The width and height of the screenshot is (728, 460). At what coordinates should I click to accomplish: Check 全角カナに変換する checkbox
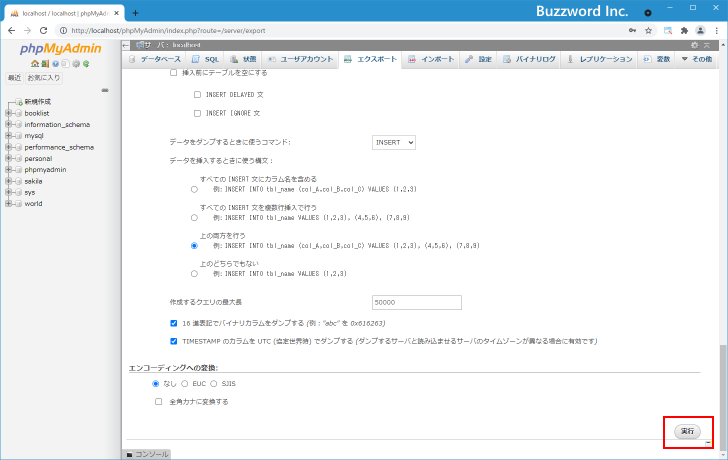[159, 402]
